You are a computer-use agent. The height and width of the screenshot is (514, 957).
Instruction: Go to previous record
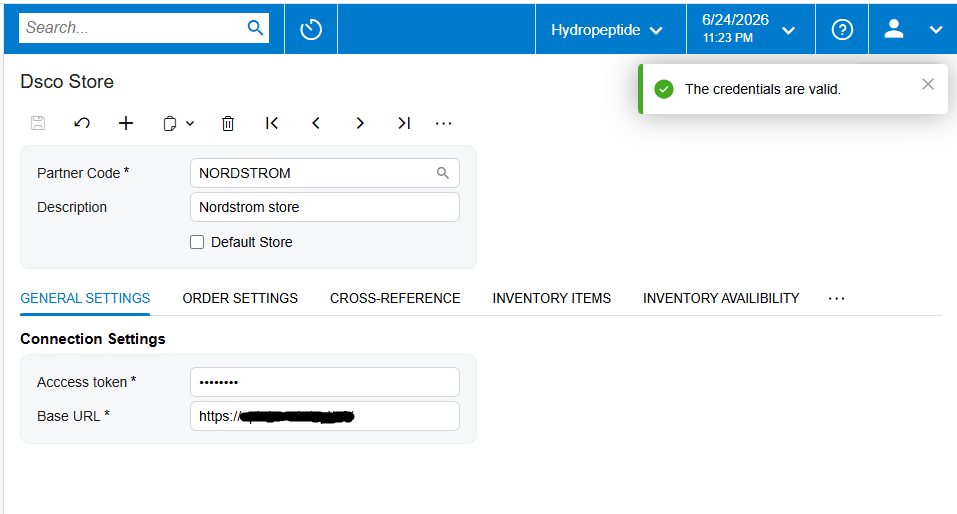(316, 123)
